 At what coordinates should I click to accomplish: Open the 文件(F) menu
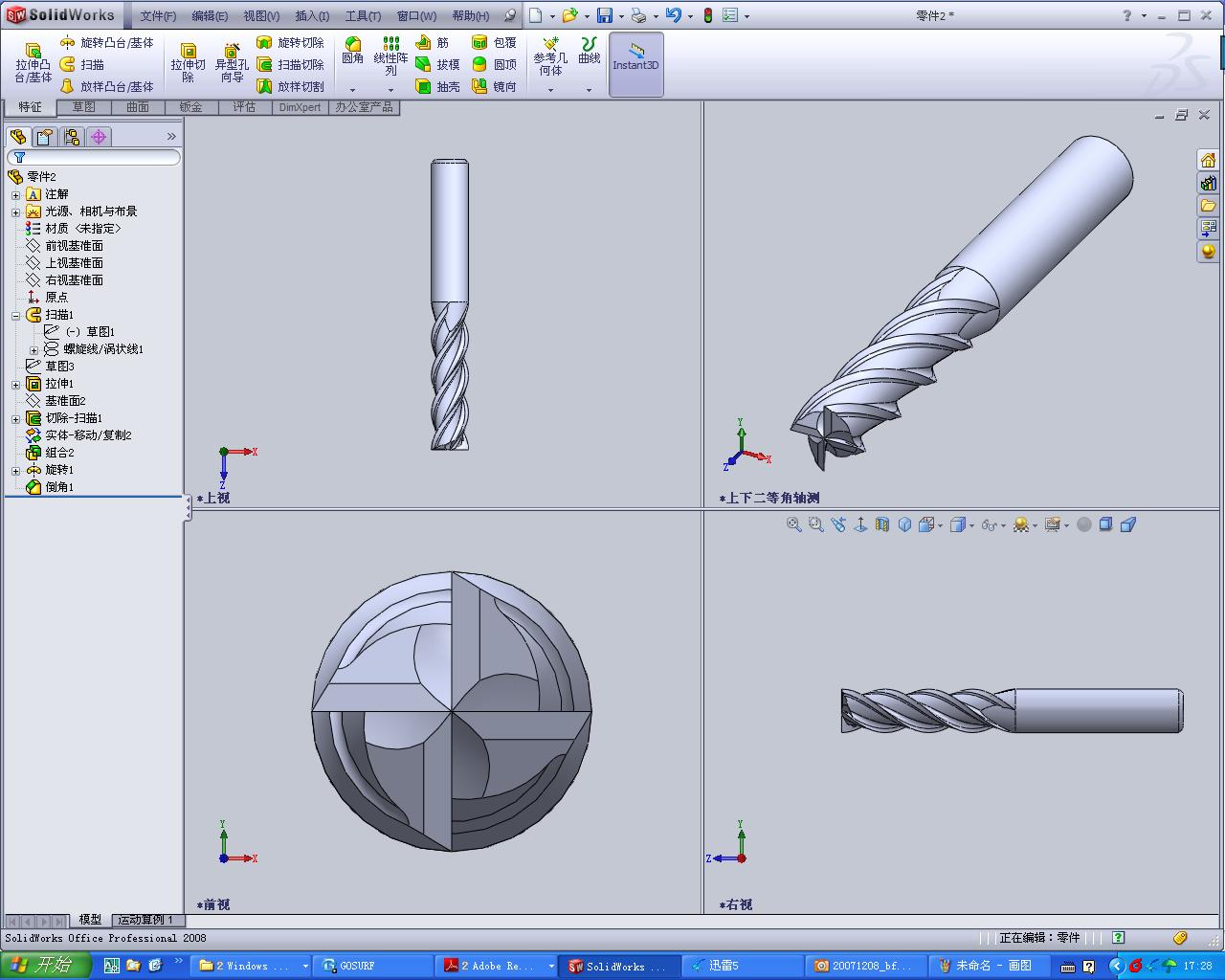click(x=158, y=16)
